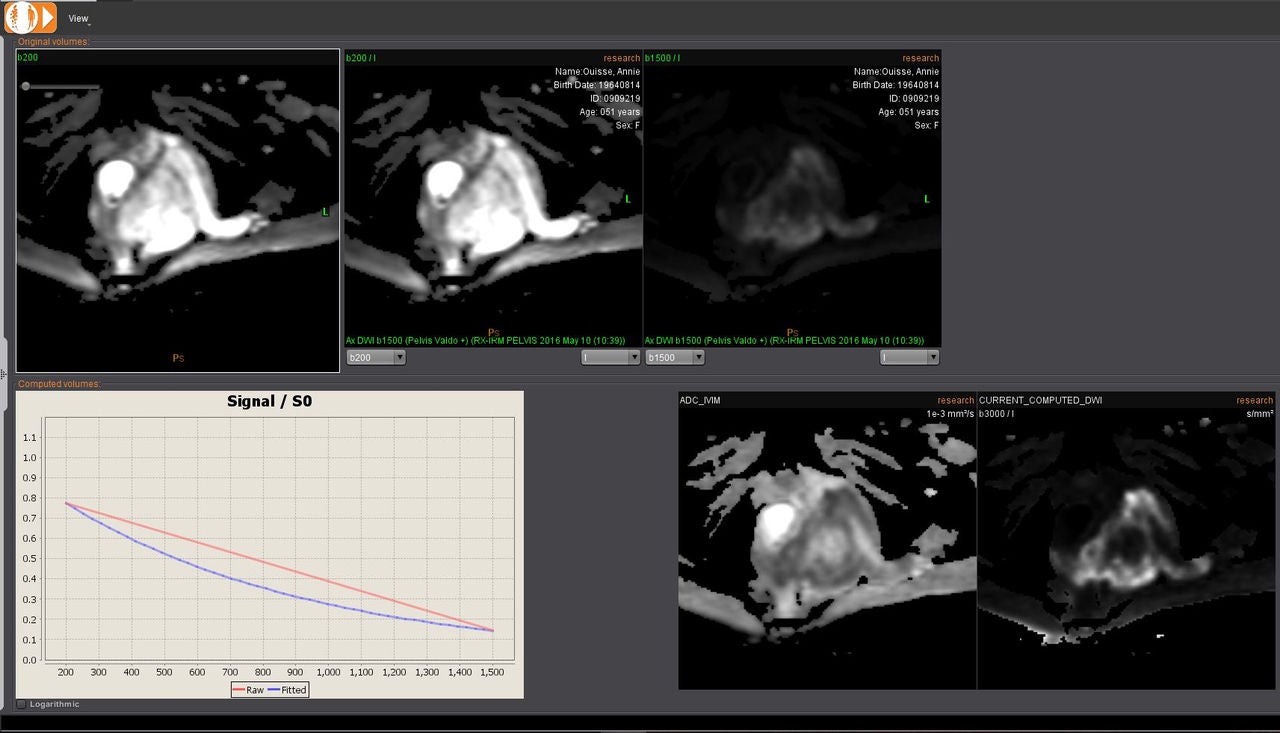This screenshot has height=733, width=1280.
Task: Click the green 'Ax DWI b1500' caption under b200 / I view
Action: (484, 340)
